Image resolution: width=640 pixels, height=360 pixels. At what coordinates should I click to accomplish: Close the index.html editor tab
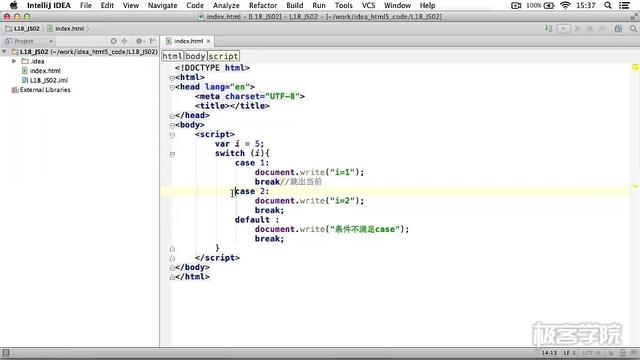208,41
